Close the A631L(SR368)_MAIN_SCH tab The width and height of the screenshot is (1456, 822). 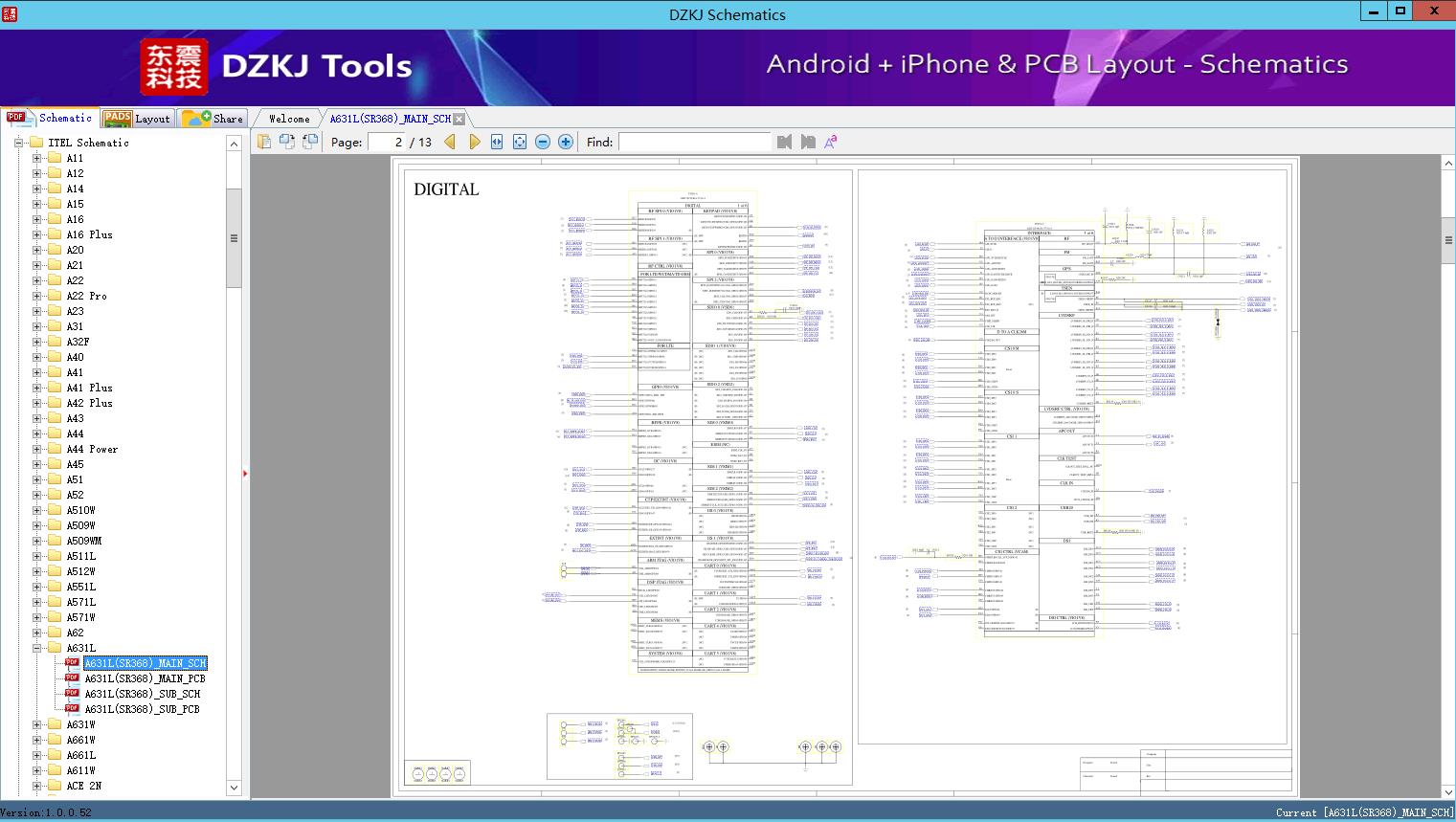[x=459, y=119]
